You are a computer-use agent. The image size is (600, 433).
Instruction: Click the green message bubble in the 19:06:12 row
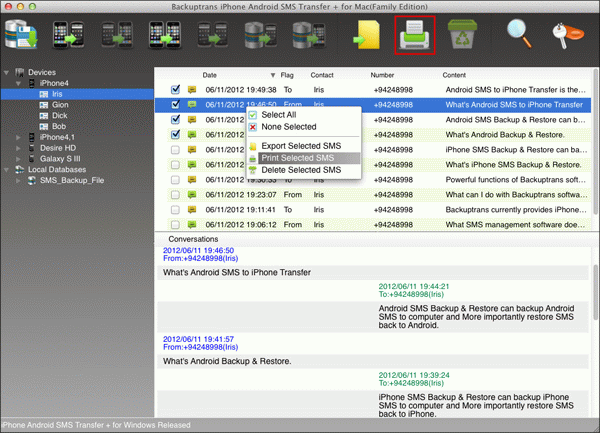(192, 225)
